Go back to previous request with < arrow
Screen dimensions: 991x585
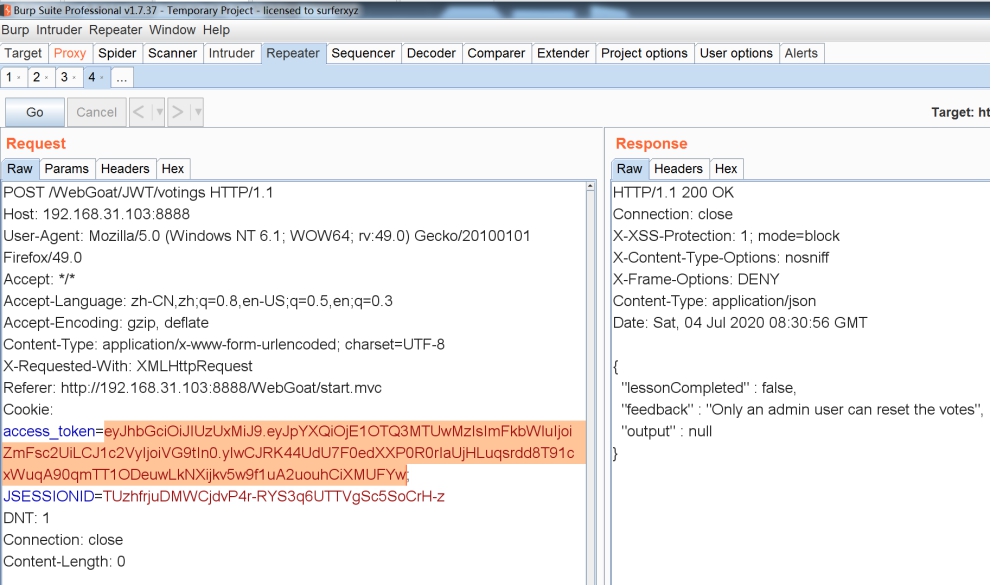139,112
